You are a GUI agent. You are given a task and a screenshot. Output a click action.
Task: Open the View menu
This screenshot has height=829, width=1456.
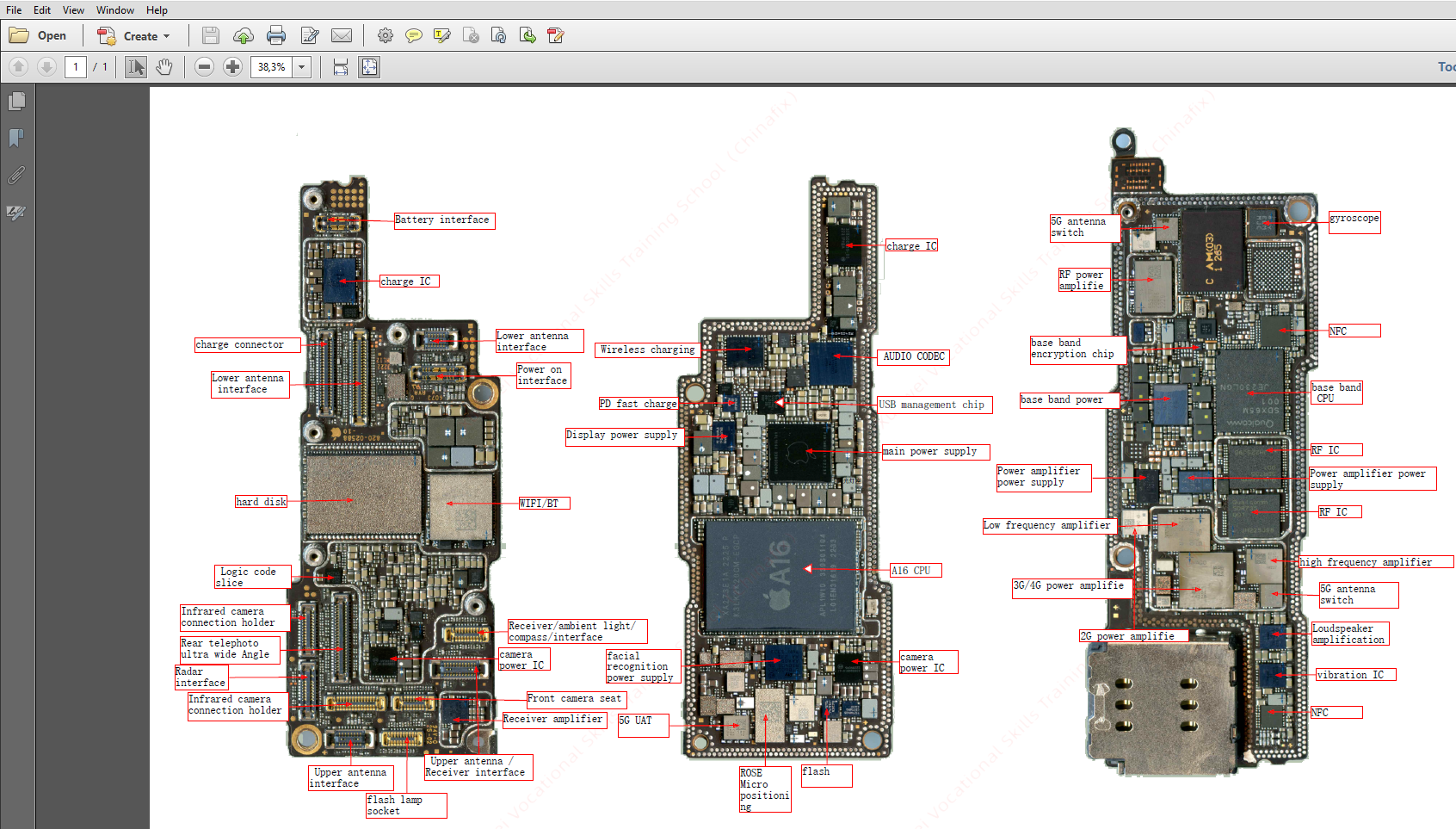[x=73, y=9]
